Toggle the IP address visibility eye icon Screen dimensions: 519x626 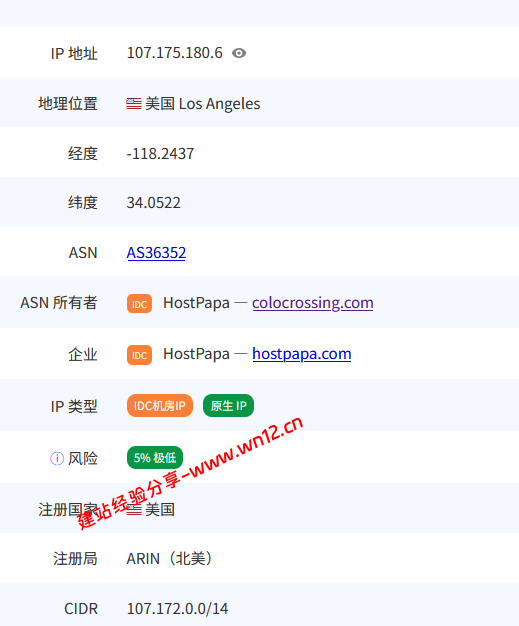239,53
